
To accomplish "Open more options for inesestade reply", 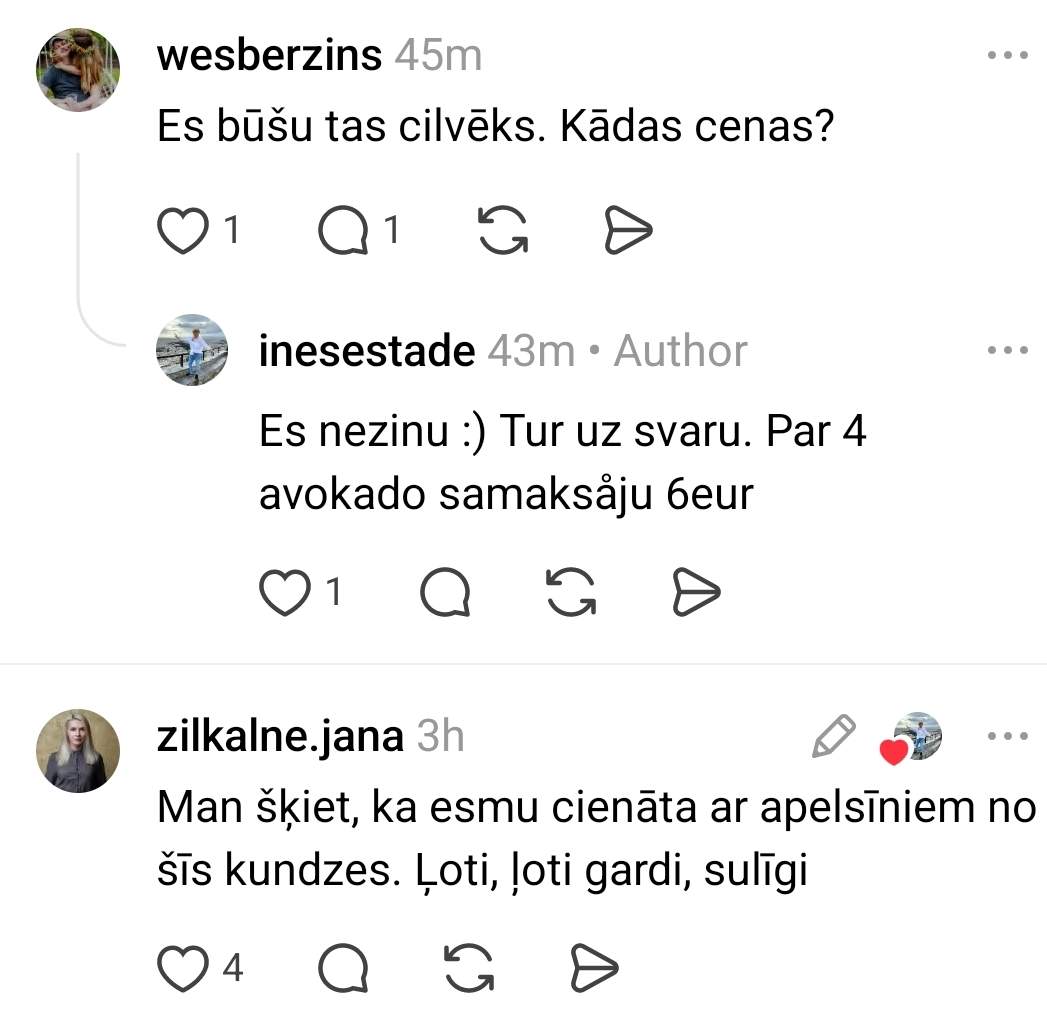I will click(x=1007, y=351).
